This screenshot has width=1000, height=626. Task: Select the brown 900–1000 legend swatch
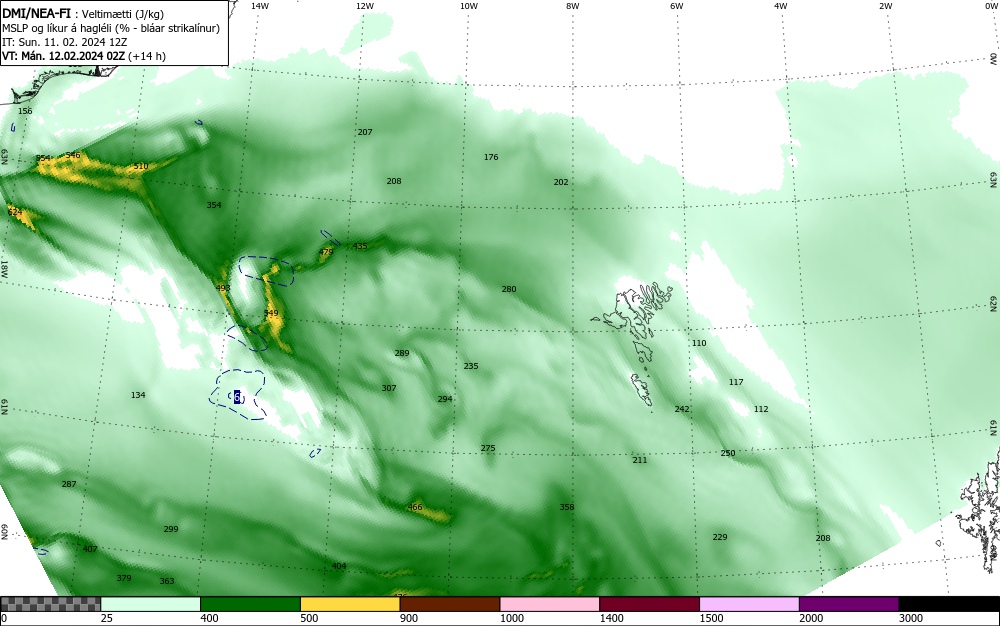click(450, 604)
